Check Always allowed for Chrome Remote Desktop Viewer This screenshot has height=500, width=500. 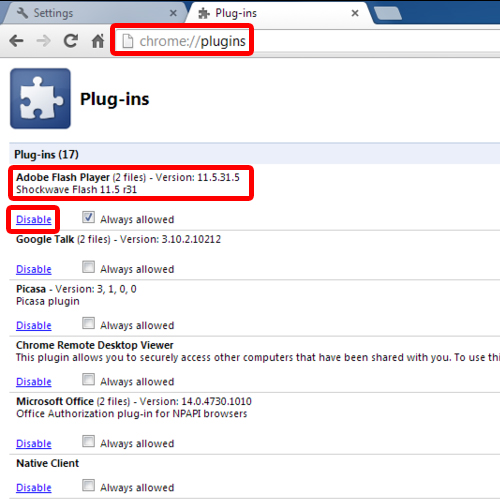tap(88, 380)
